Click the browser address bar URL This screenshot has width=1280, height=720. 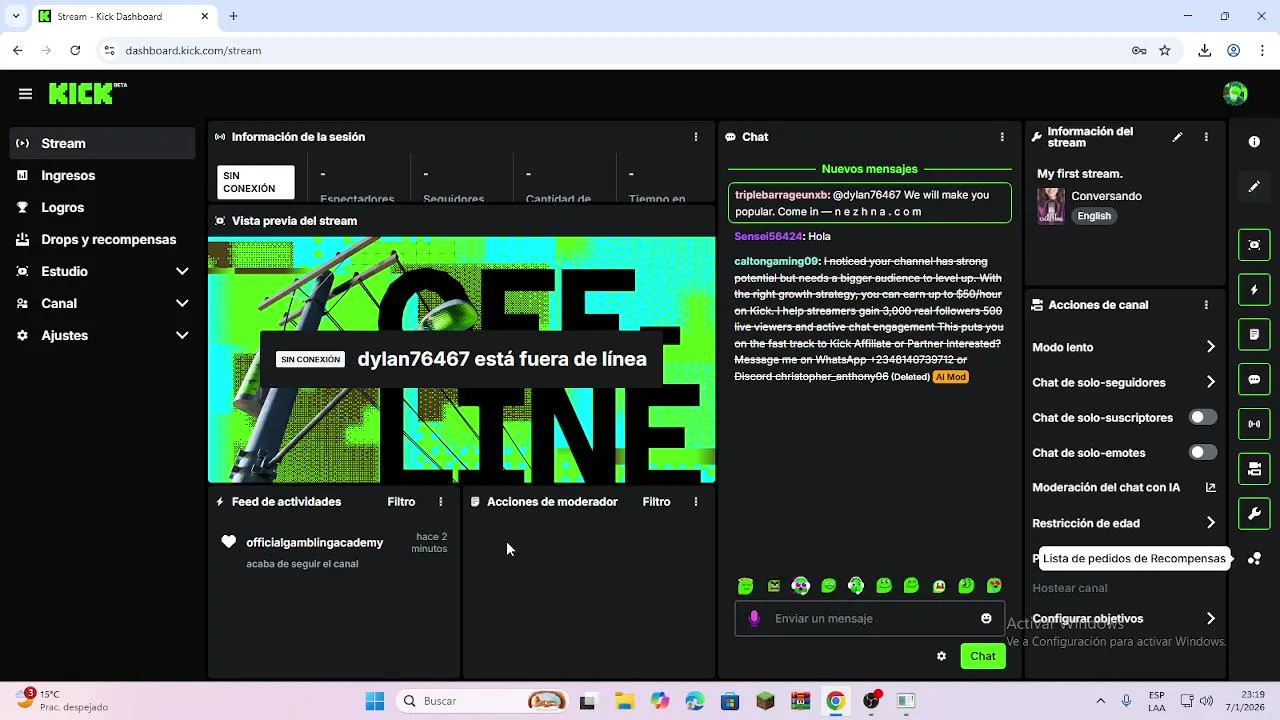pos(193,50)
